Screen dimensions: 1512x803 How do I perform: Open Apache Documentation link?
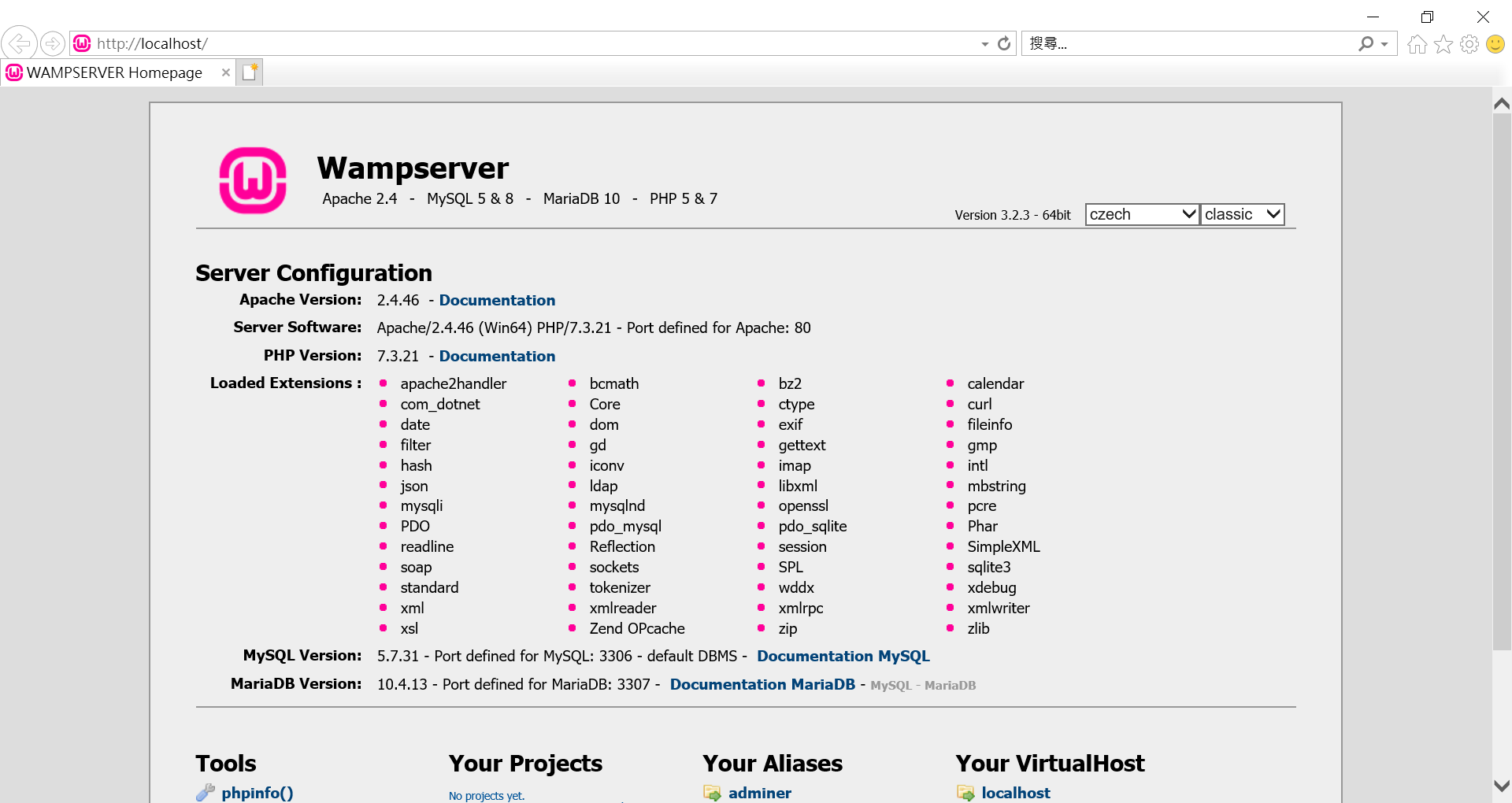click(x=497, y=300)
